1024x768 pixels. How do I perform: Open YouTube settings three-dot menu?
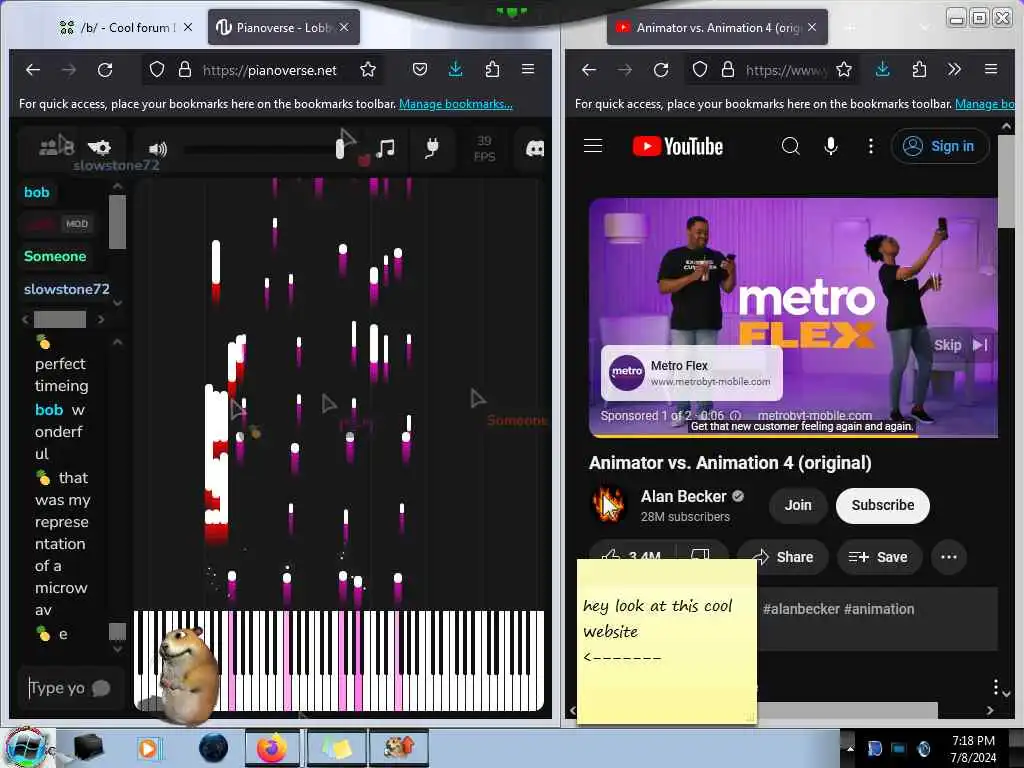click(871, 146)
